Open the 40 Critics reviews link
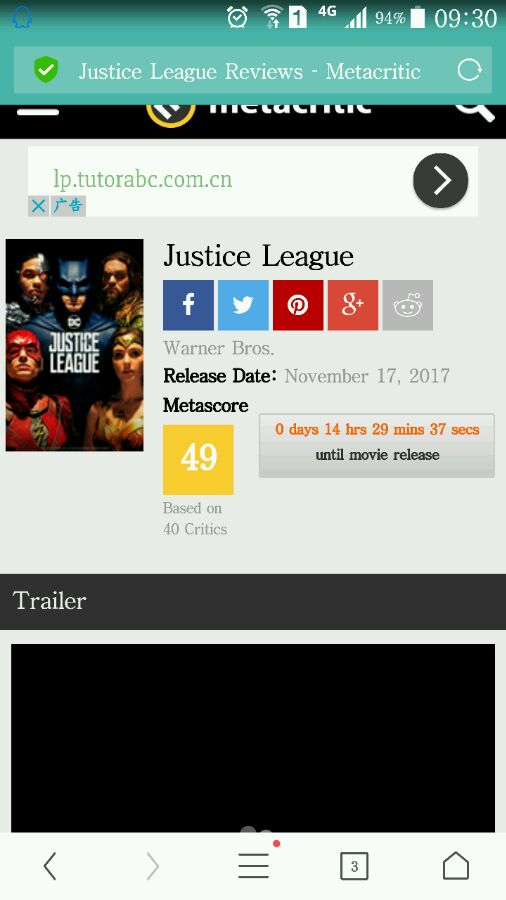 [195, 529]
